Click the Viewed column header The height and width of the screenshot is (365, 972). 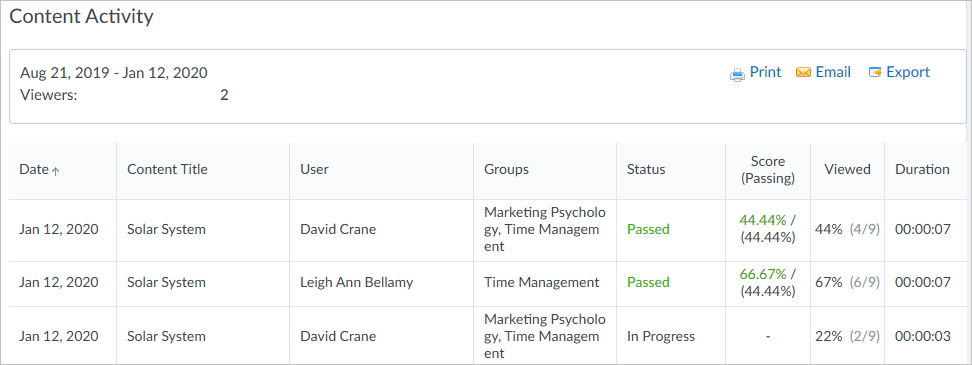coord(847,170)
